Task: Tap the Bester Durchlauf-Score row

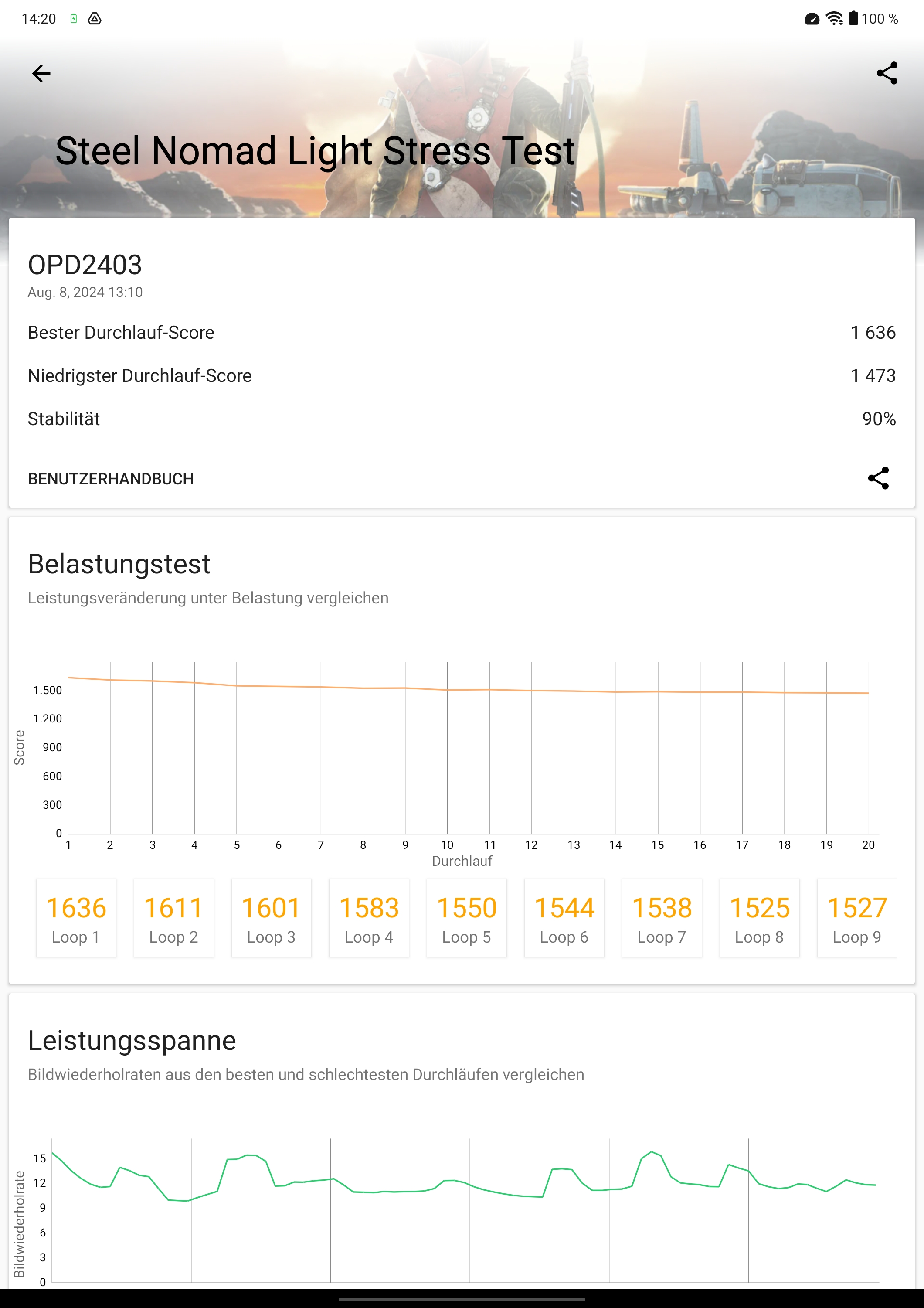Action: click(x=462, y=333)
